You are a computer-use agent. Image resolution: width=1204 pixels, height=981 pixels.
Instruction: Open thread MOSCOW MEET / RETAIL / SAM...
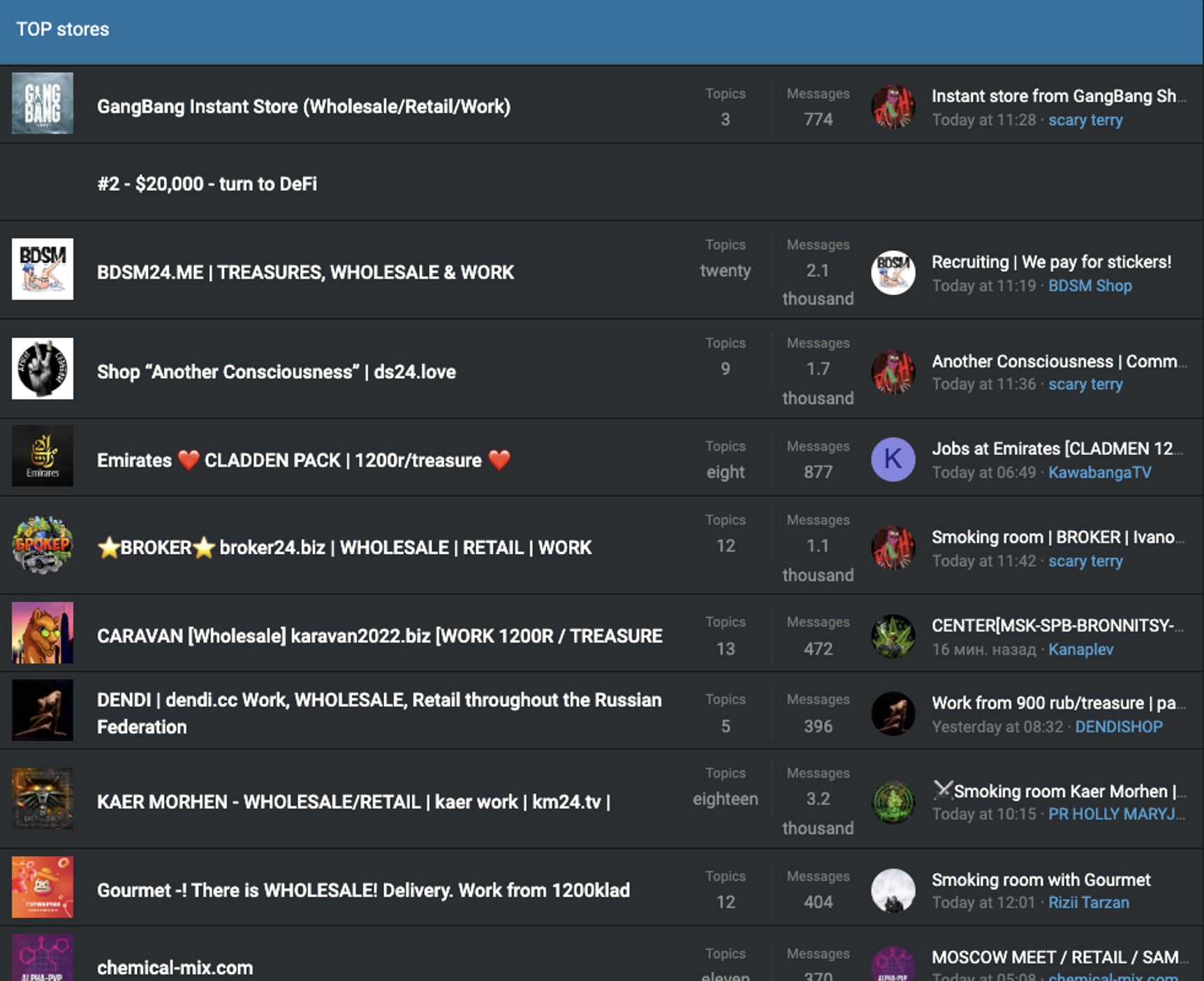pyautogui.click(x=1059, y=957)
